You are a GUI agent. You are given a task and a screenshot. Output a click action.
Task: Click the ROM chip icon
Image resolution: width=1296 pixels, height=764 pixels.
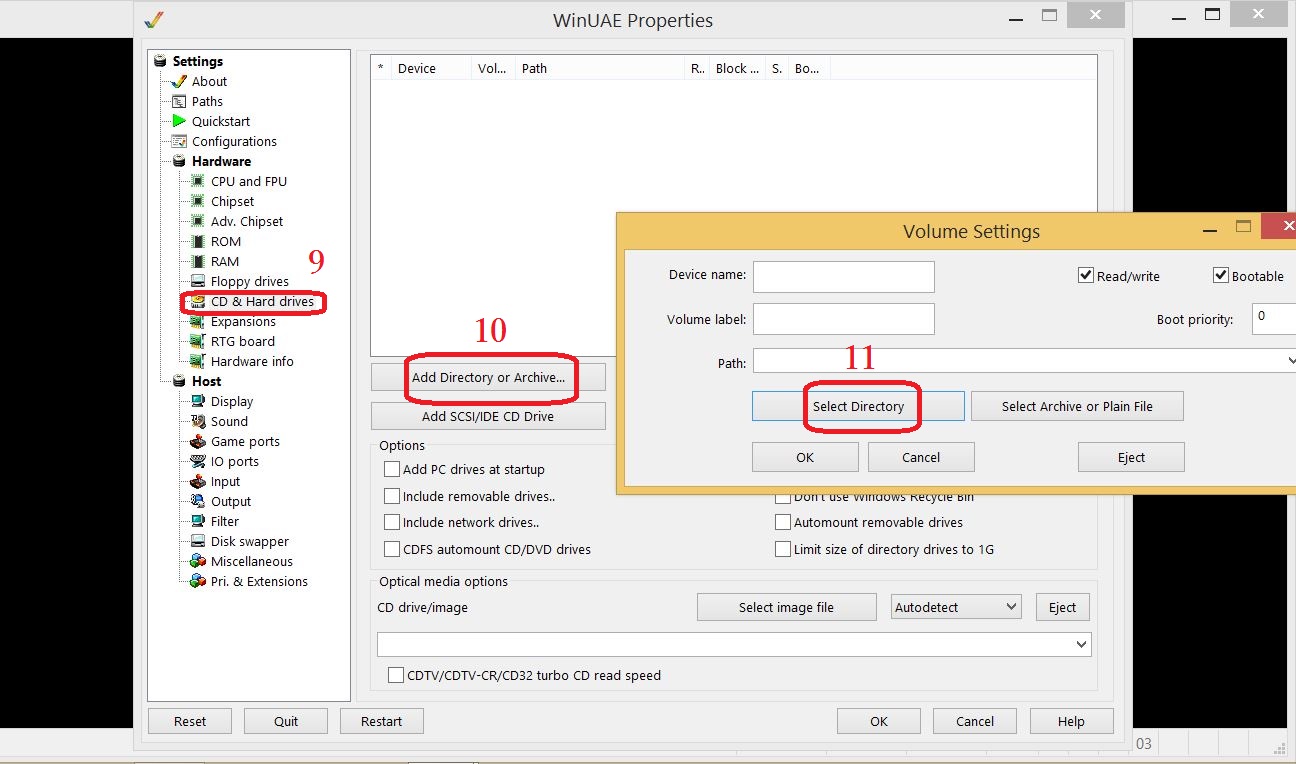(x=198, y=241)
